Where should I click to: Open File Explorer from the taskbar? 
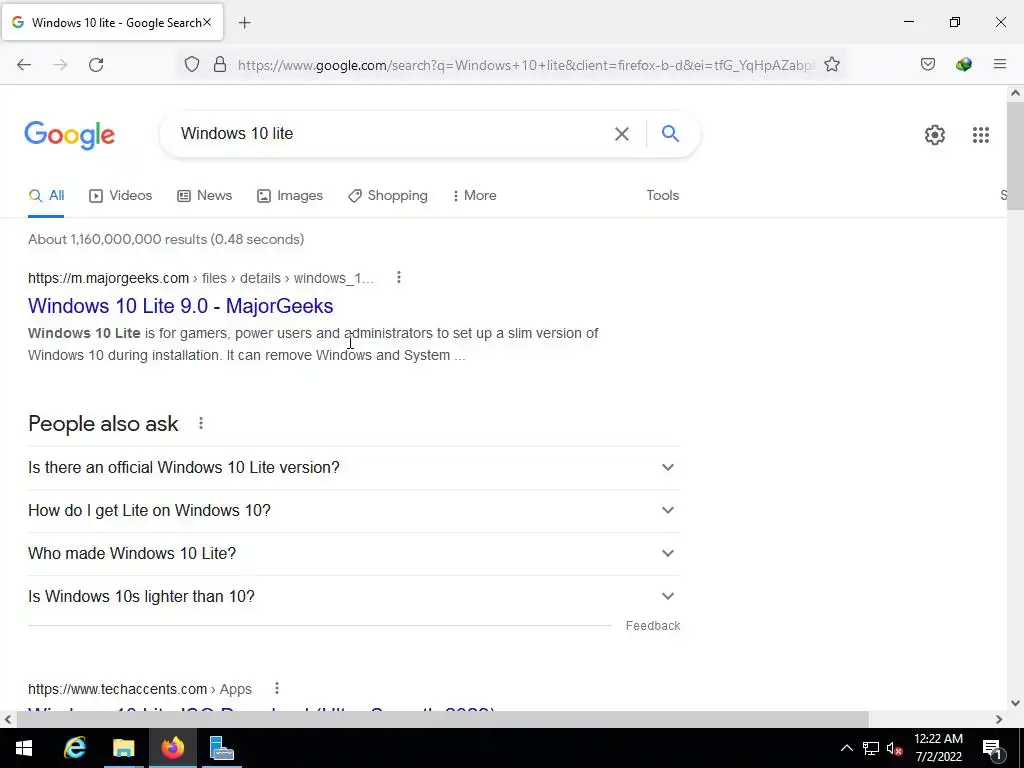[x=123, y=748]
